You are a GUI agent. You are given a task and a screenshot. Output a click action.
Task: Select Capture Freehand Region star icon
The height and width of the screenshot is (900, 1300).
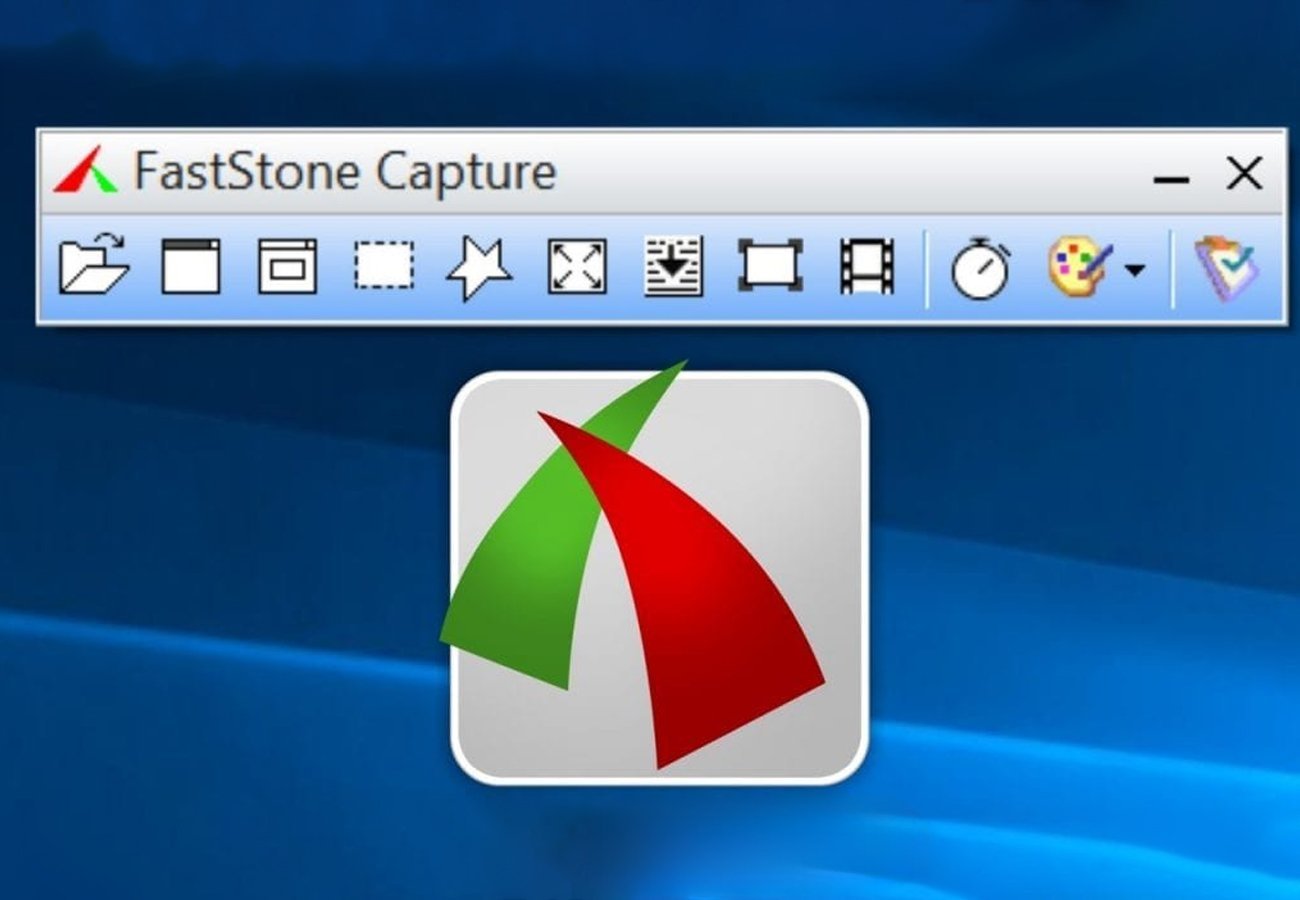[480, 268]
